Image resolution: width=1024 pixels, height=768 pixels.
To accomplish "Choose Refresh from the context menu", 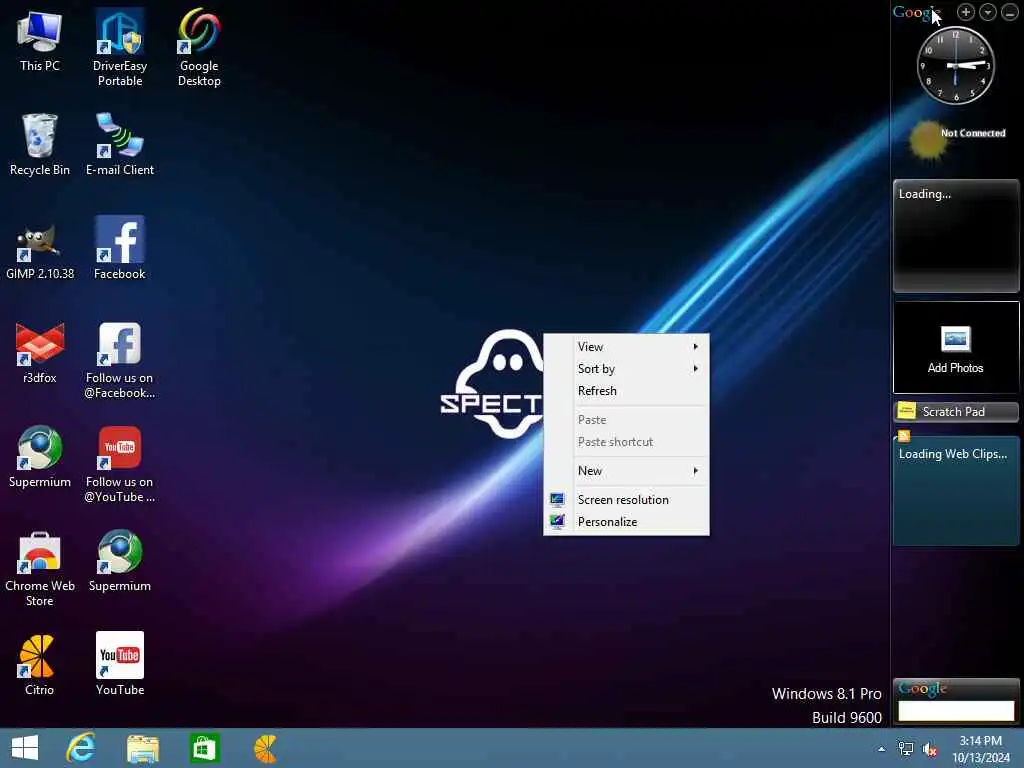I will [626, 391].
